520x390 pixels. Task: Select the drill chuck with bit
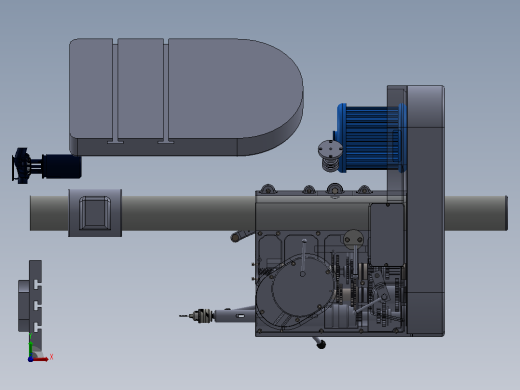[x=197, y=316]
